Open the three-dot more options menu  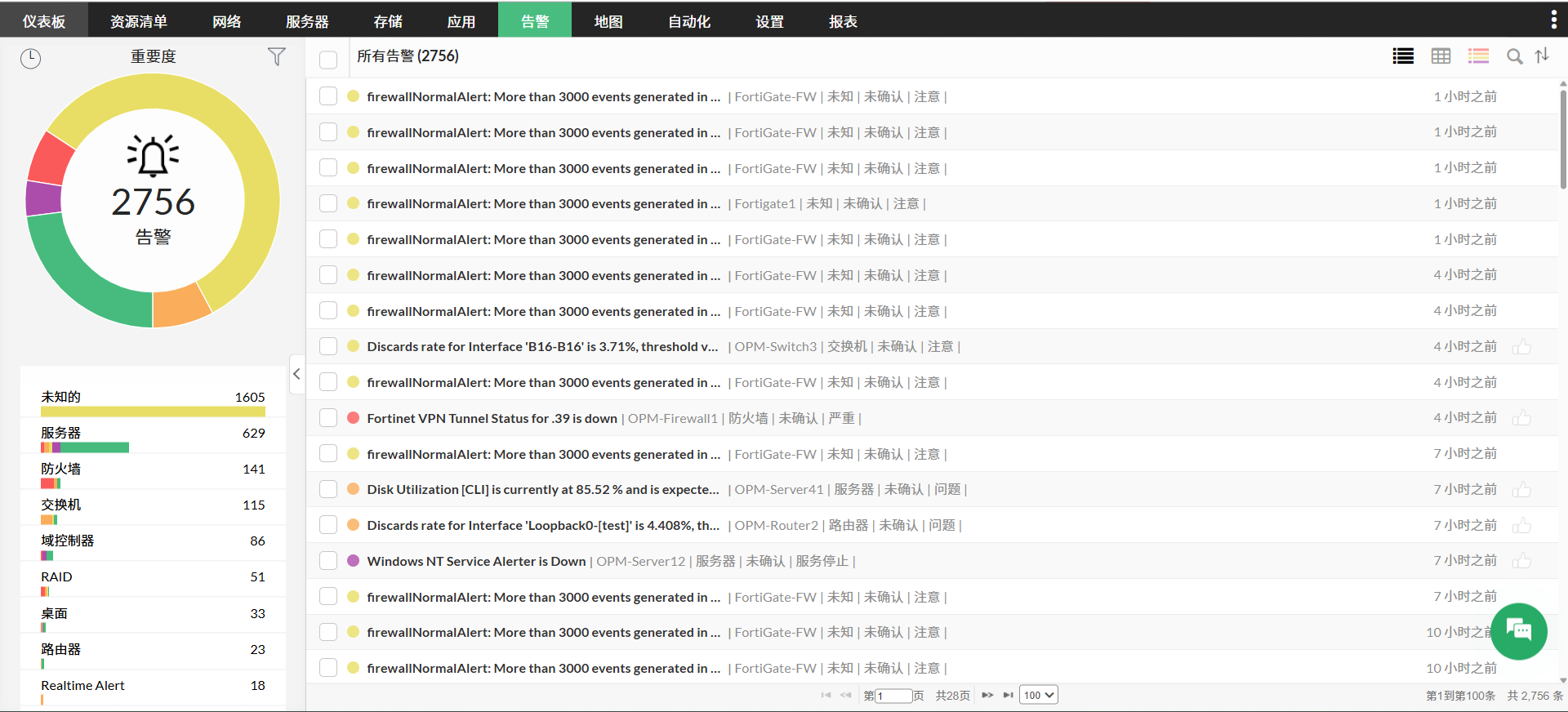[x=1552, y=20]
